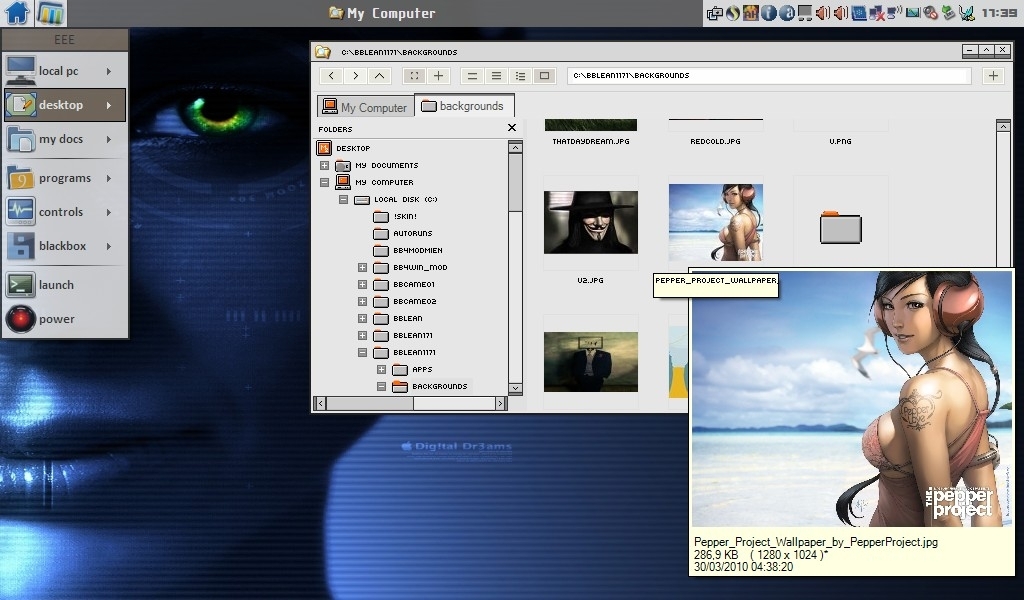This screenshot has height=600, width=1024.
Task: Click the address bar path field
Action: [x=769, y=76]
